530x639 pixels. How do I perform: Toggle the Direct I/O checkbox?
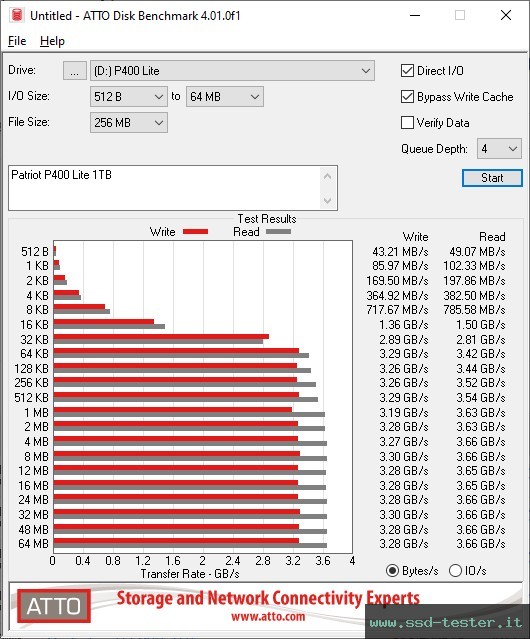click(x=407, y=71)
